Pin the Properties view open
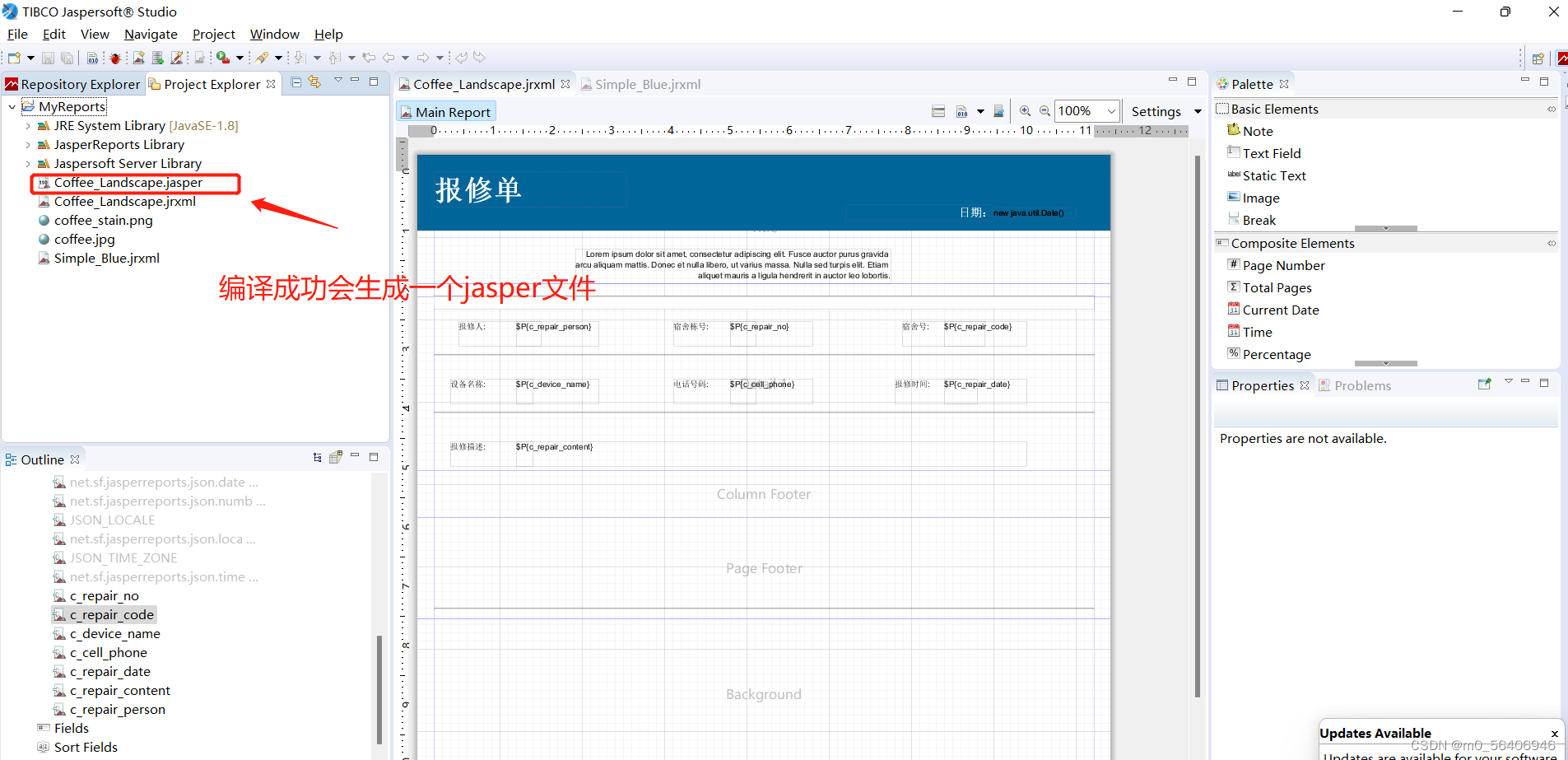The image size is (1568, 760). [x=1485, y=384]
